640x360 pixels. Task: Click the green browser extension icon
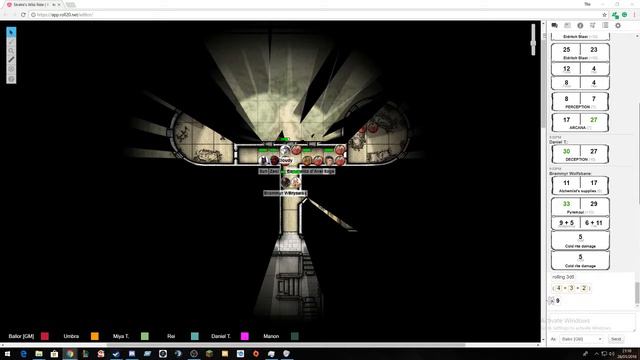pos(624,15)
